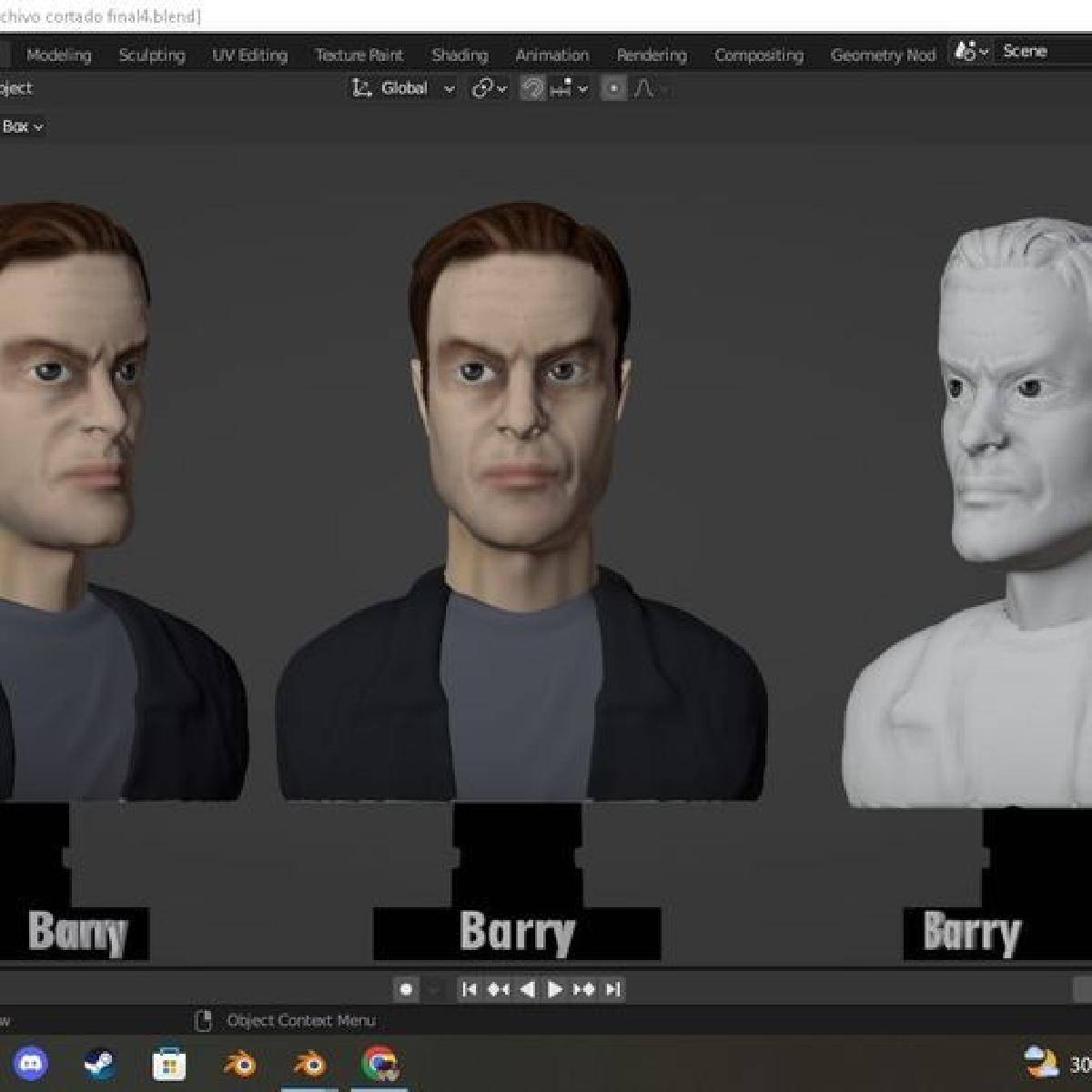Open the pivot point dropdown
The width and height of the screenshot is (1092, 1092).
[x=490, y=88]
